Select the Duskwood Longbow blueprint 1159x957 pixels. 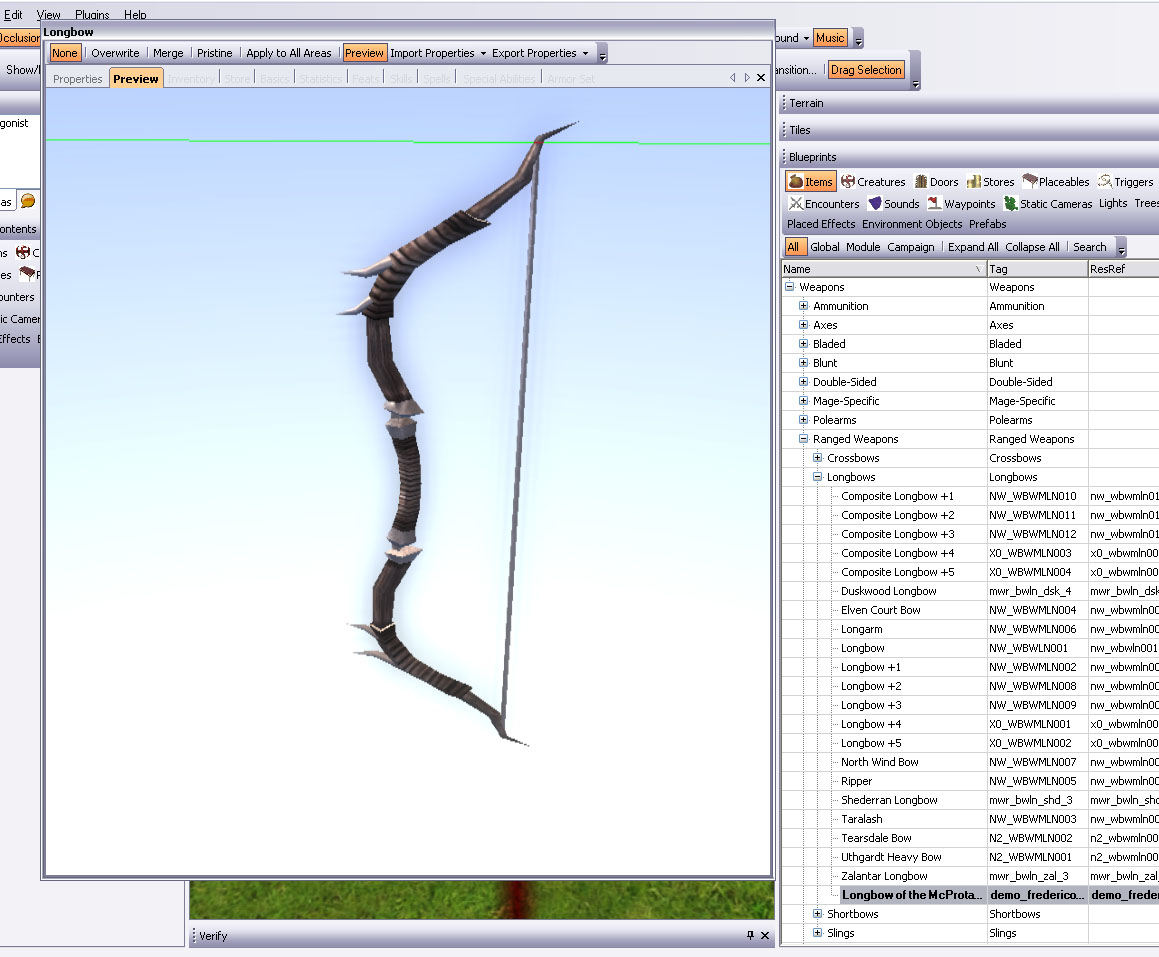coord(888,591)
